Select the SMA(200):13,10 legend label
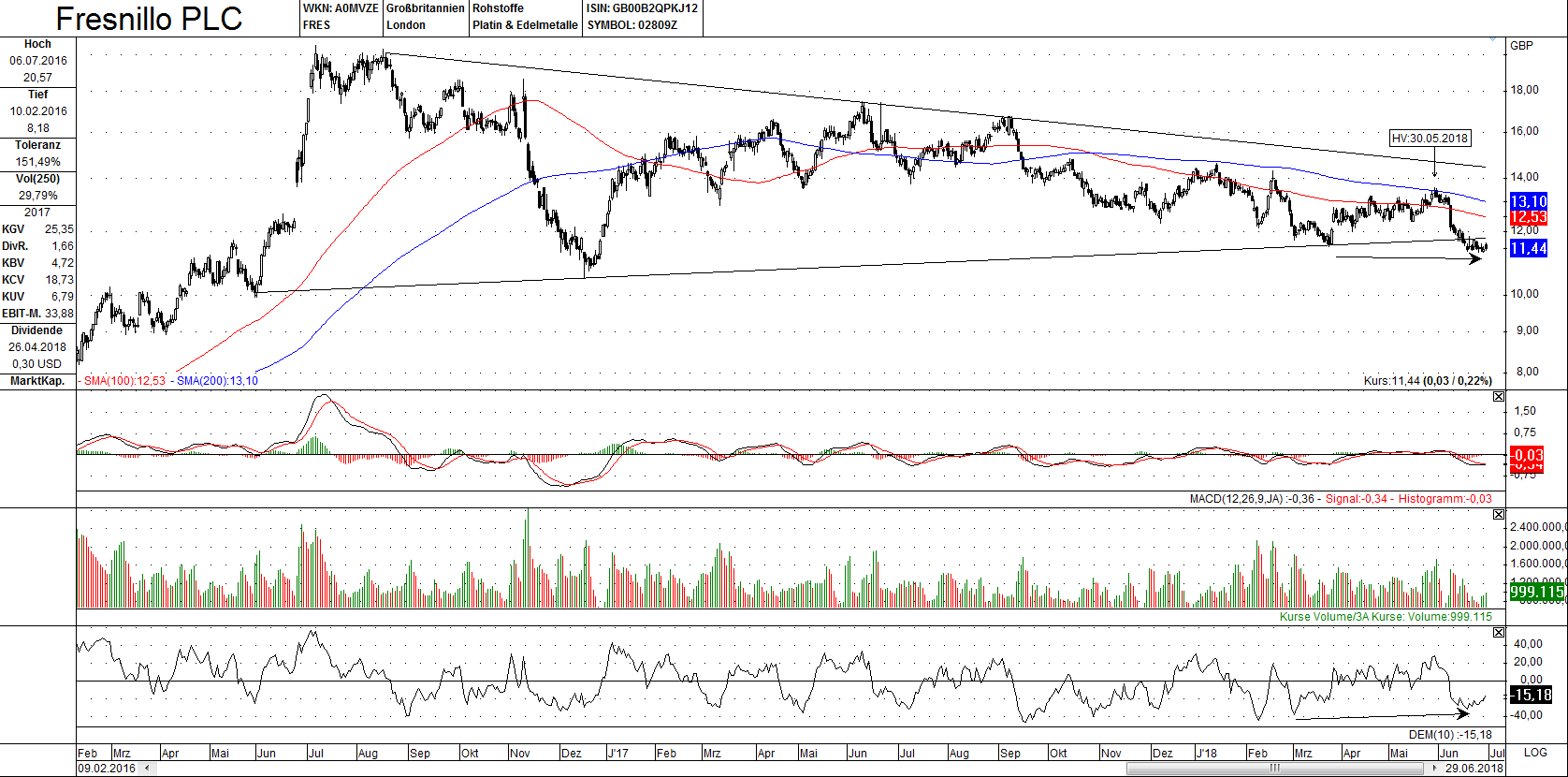 tap(217, 381)
